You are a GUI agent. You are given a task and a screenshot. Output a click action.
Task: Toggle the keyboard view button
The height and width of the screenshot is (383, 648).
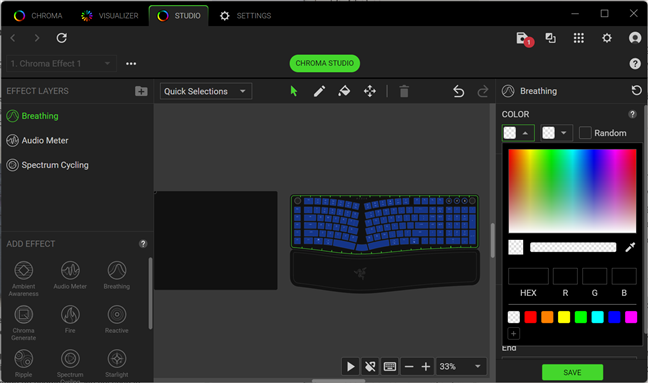[x=390, y=366]
